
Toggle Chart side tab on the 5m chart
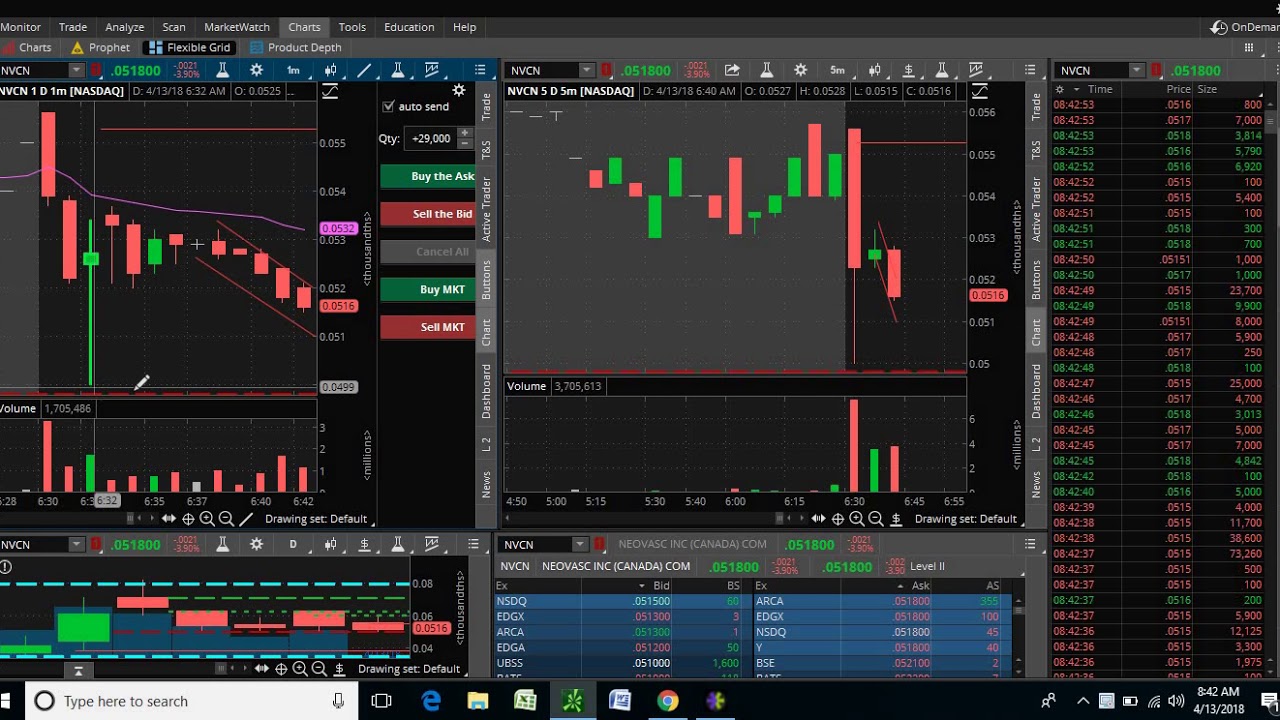1037,333
